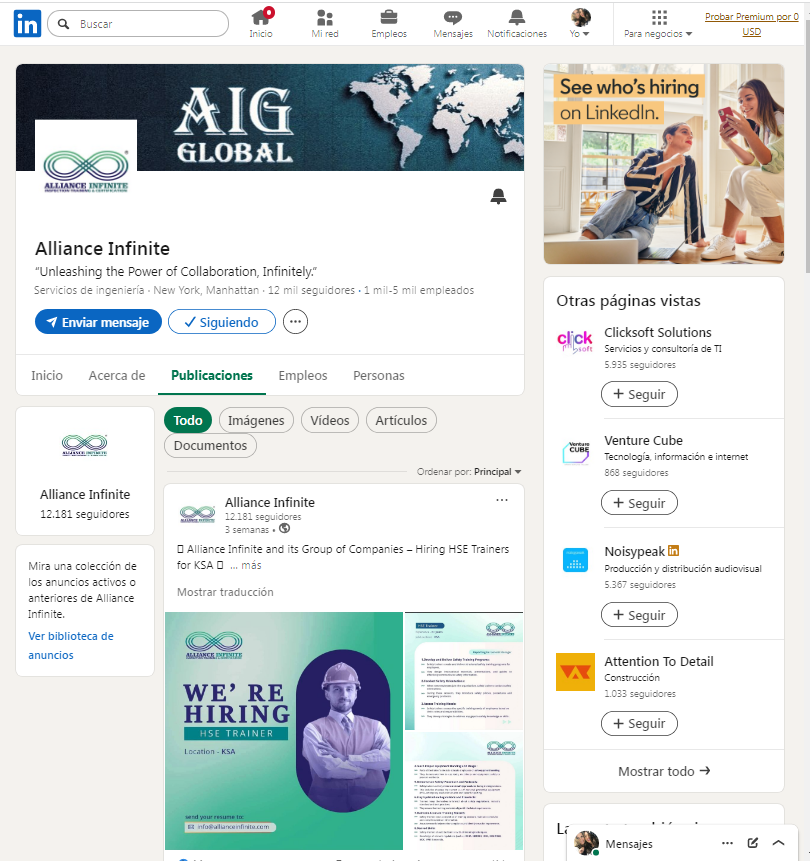Open the Ordenar por Principal dropdown
Viewport: 810px width, 861px height.
coord(469,472)
